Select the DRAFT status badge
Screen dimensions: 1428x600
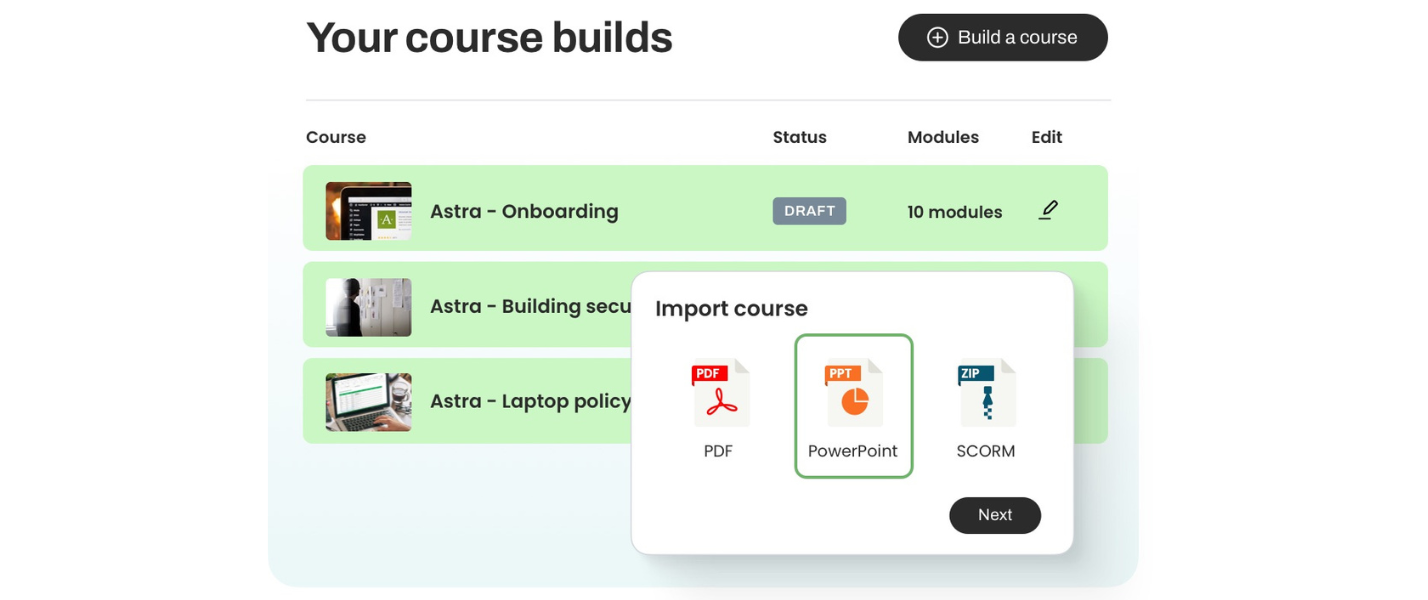click(x=809, y=211)
